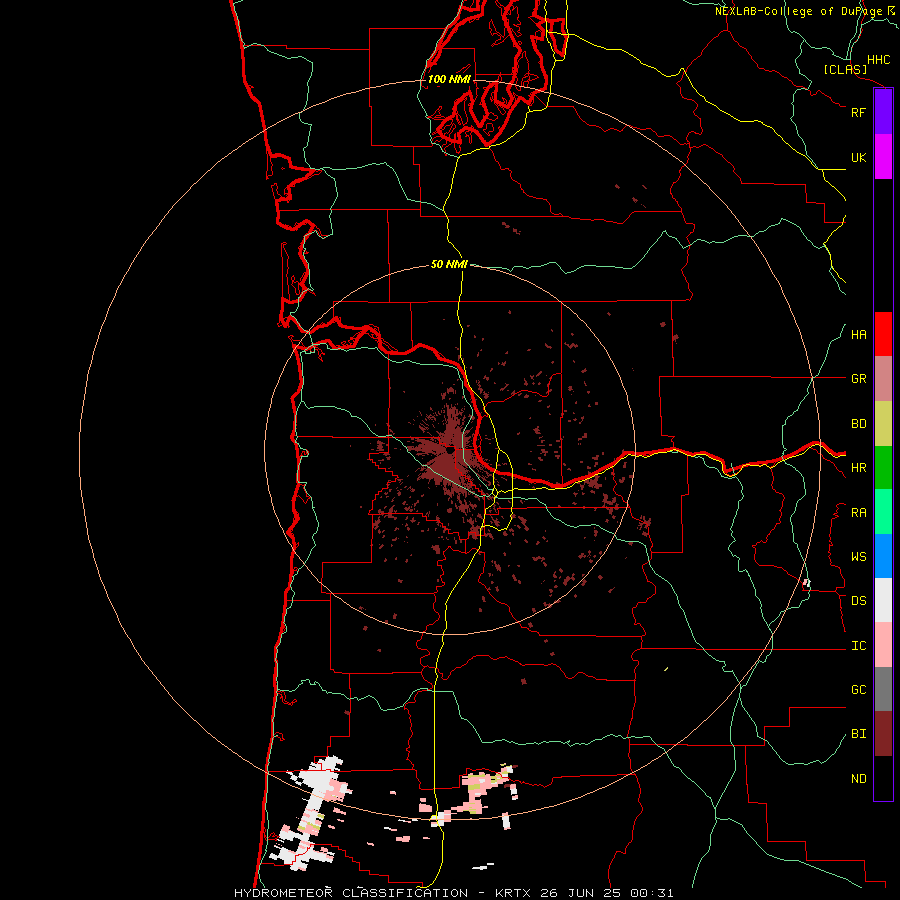The width and height of the screenshot is (900, 900).
Task: Click the [CLAS] label
Action: coord(845,70)
